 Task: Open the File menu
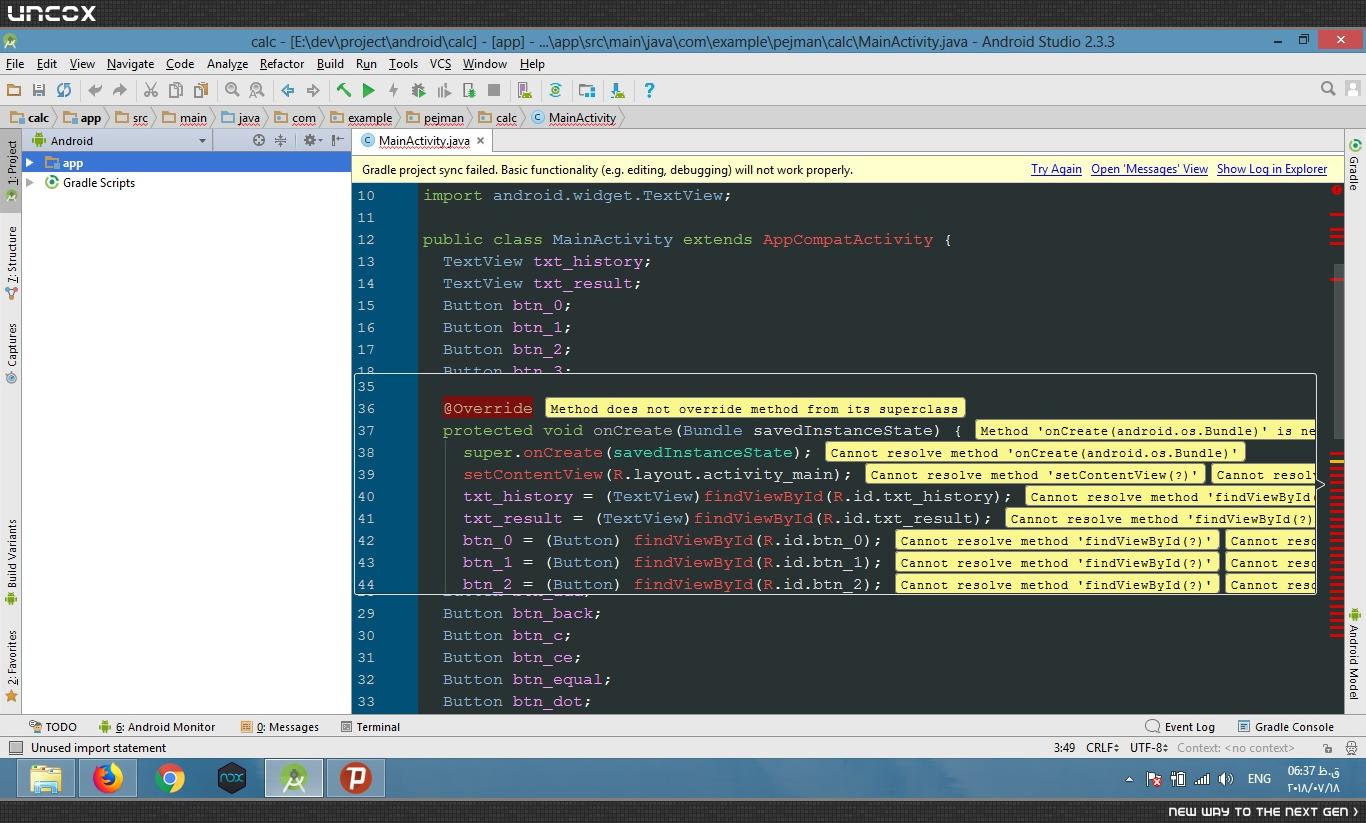(15, 63)
